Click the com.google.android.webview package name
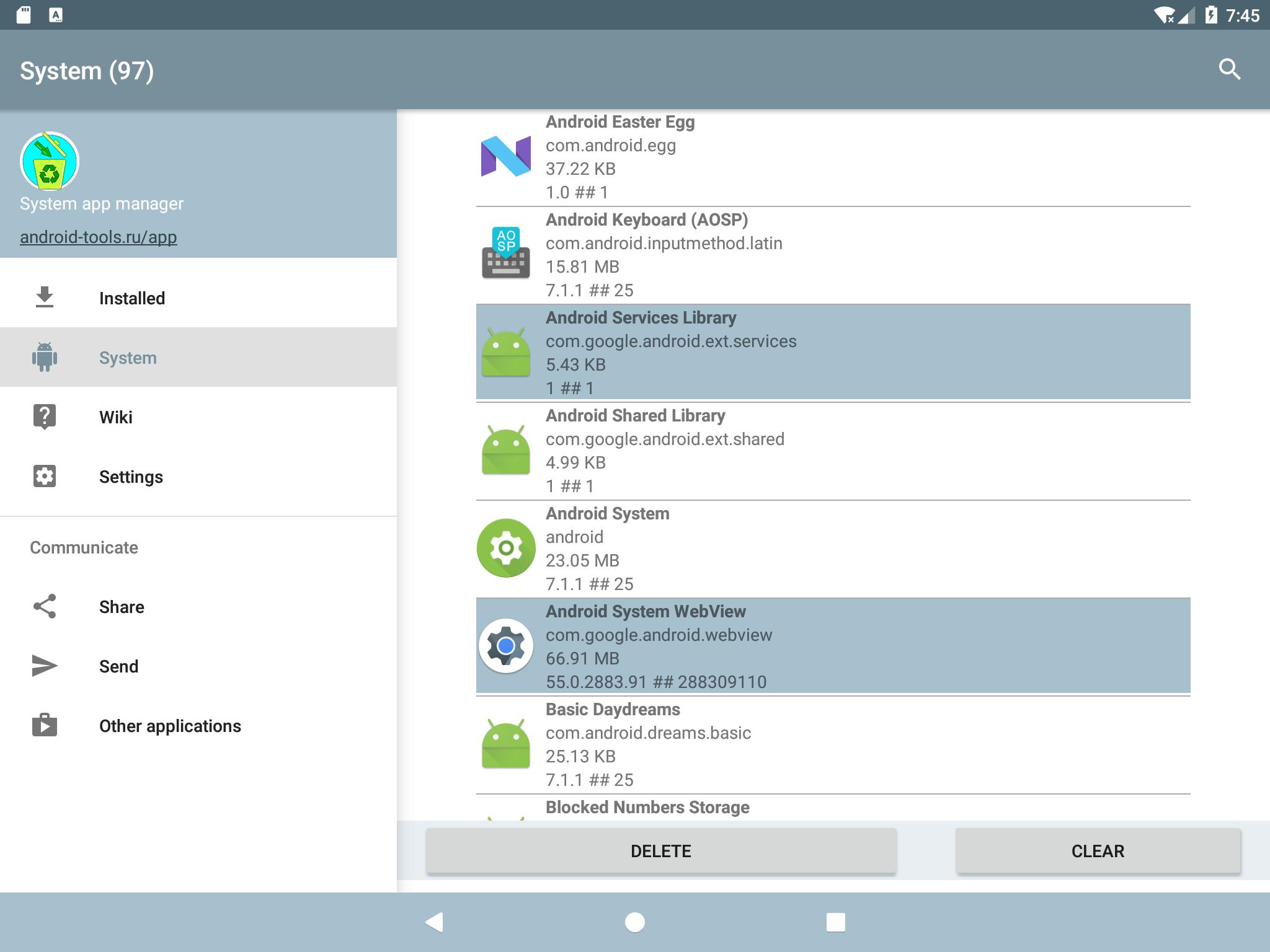Screen dimensions: 1270x952 click(659, 635)
